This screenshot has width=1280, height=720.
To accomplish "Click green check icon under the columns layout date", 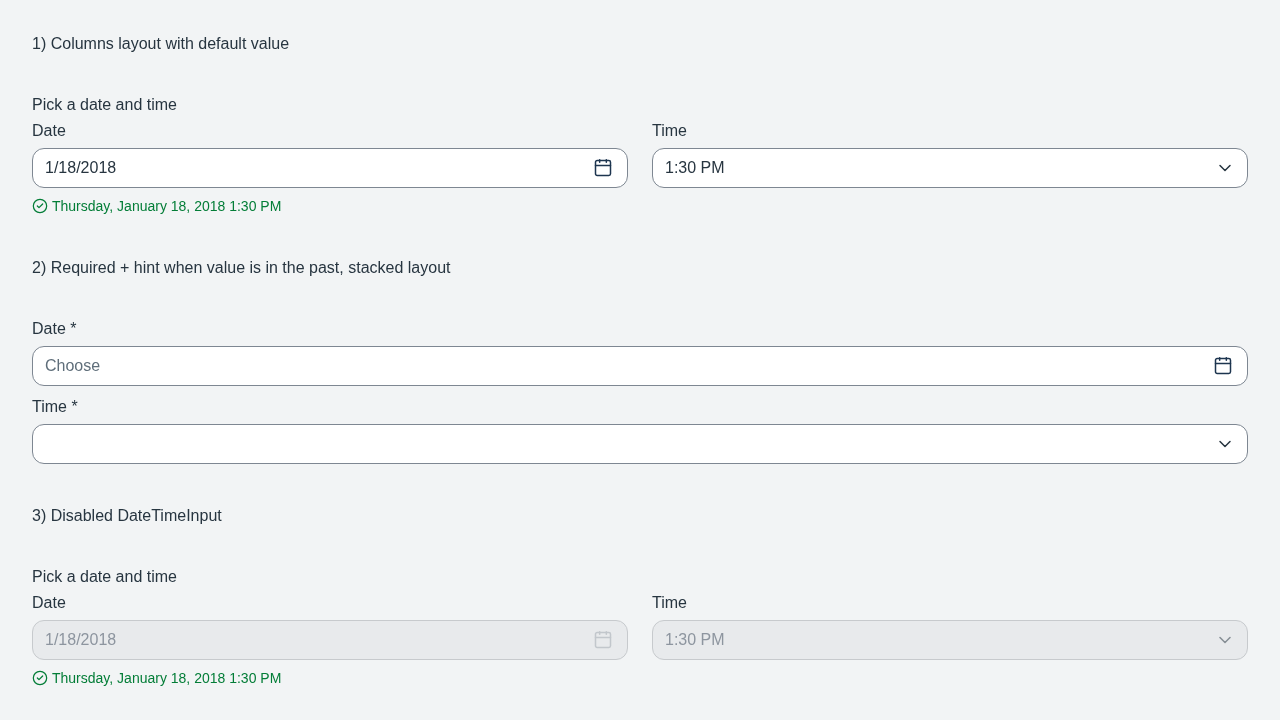I will click(x=40, y=206).
